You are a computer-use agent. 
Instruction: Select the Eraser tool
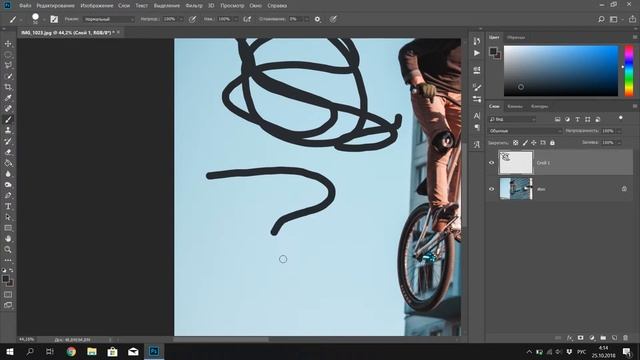(x=8, y=152)
